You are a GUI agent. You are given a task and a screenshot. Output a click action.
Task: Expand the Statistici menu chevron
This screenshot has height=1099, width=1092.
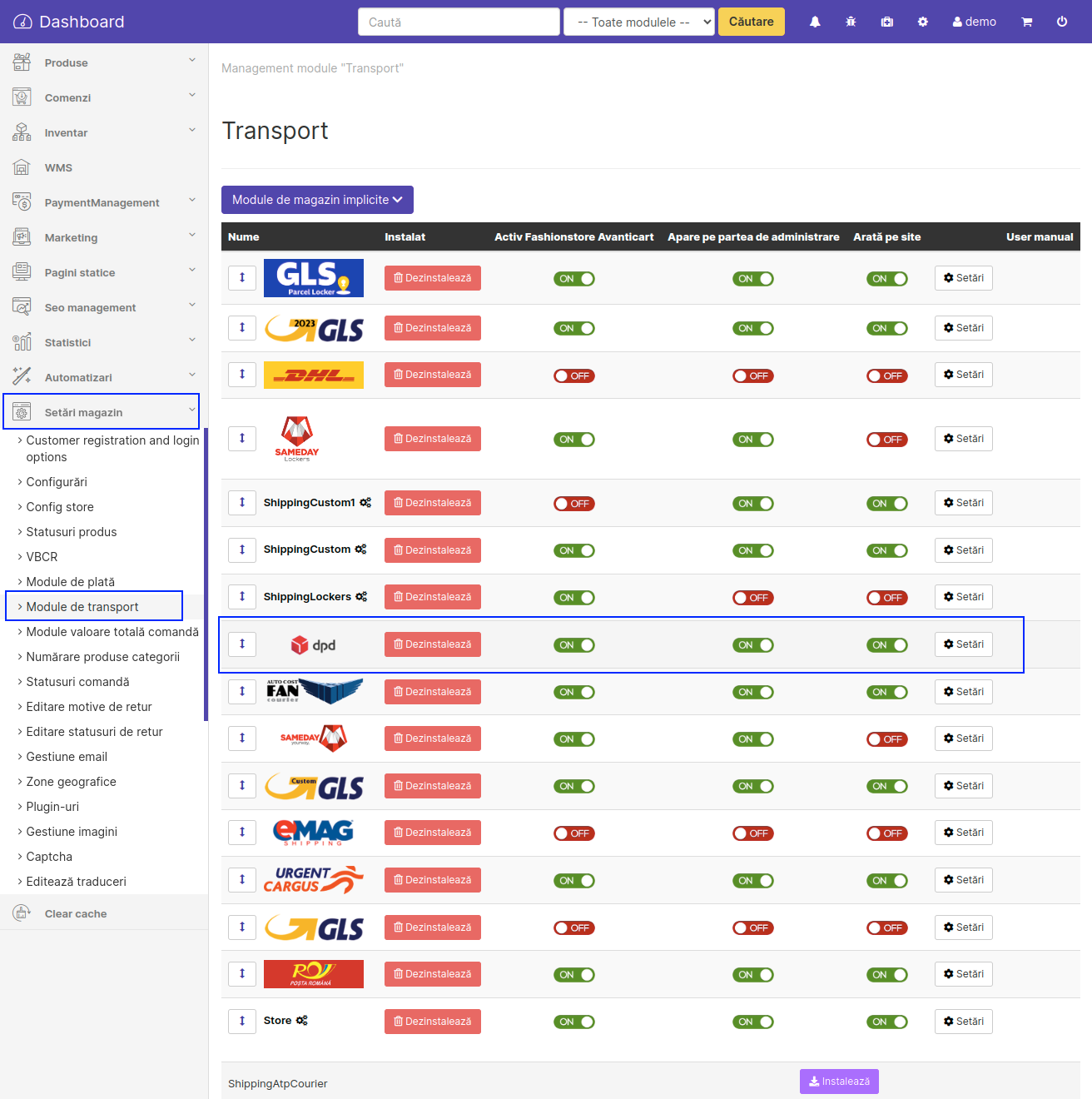(192, 340)
